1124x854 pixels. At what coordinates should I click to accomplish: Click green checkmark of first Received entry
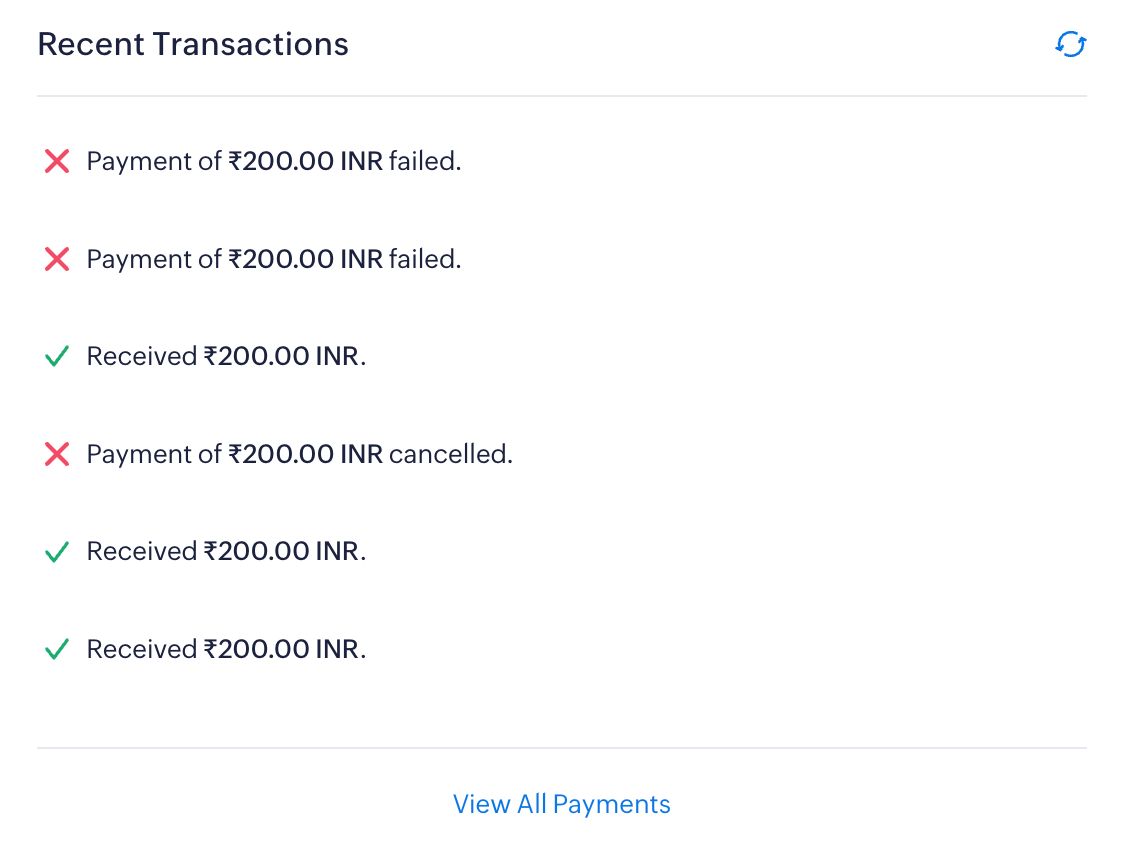pyautogui.click(x=57, y=357)
